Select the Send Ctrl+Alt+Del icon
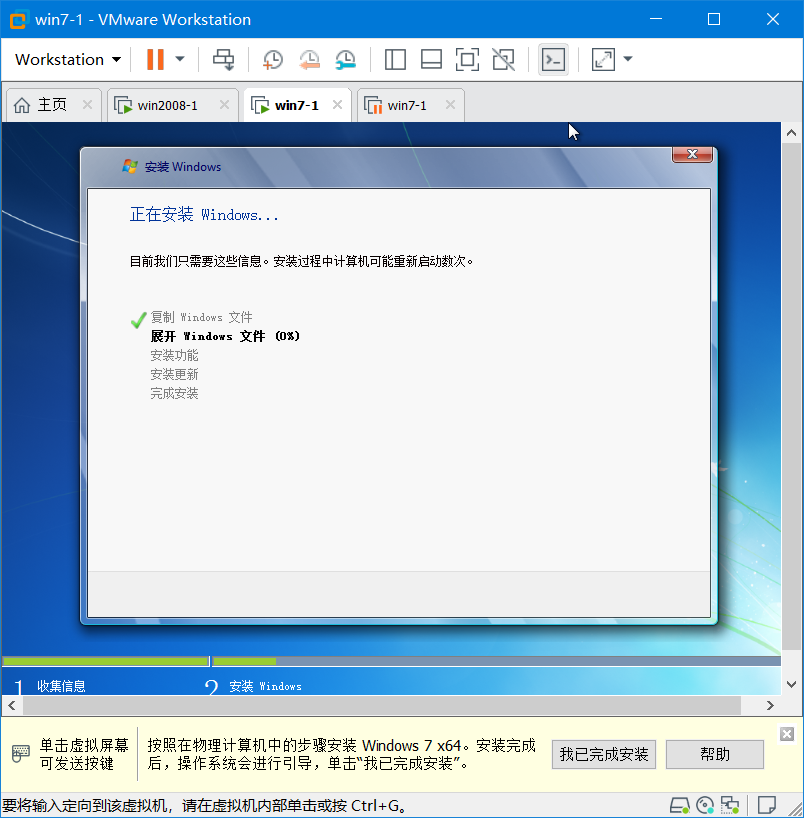The height and width of the screenshot is (818, 804). click(224, 60)
